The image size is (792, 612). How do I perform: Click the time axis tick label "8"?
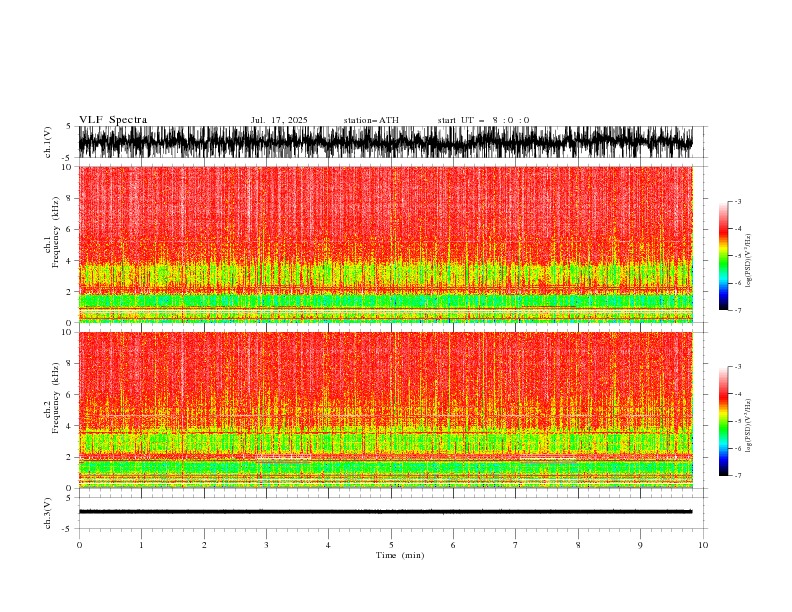tap(578, 545)
